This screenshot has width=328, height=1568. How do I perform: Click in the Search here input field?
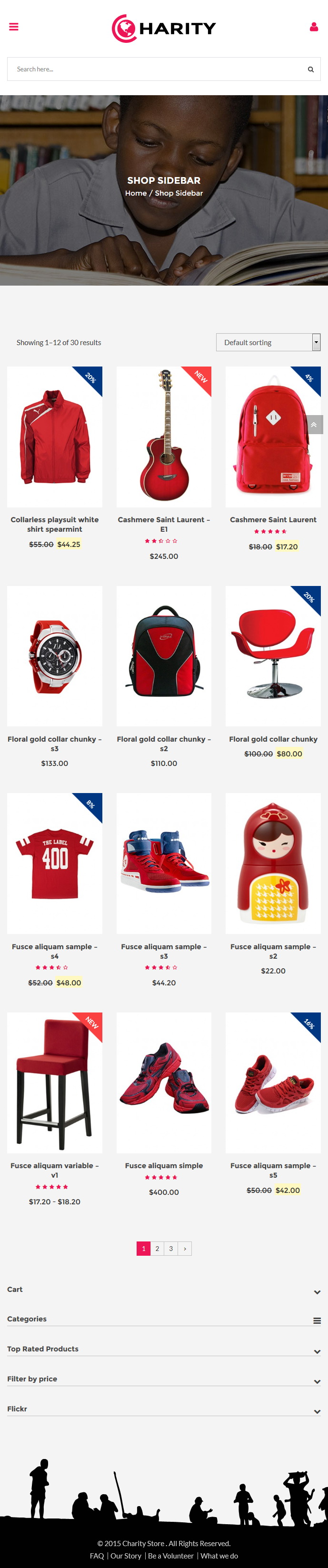coord(158,69)
